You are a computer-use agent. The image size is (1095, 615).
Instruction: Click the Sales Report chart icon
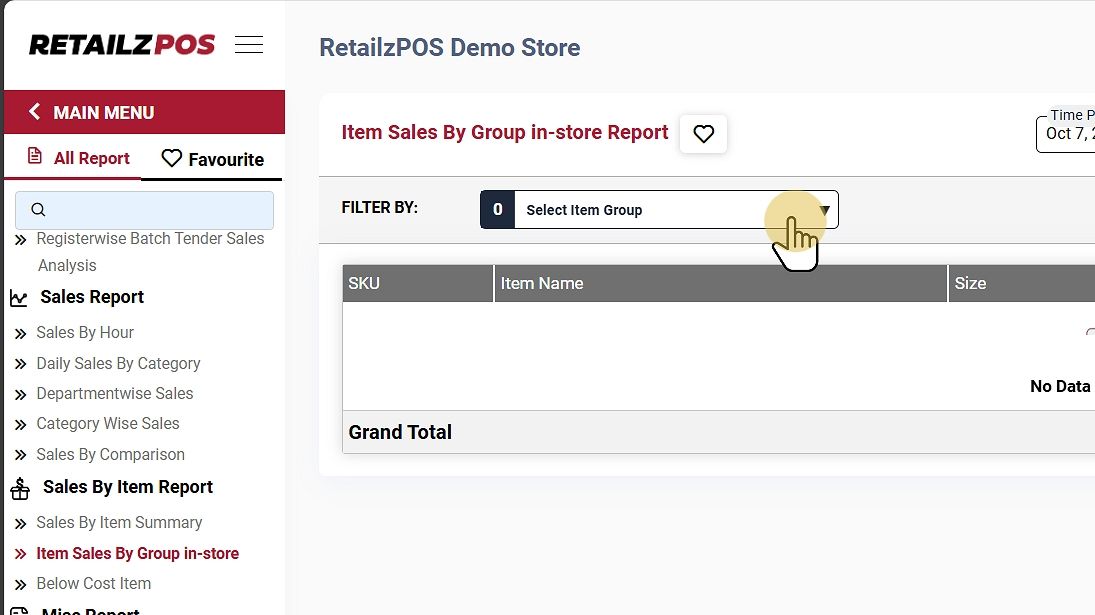[x=19, y=298]
